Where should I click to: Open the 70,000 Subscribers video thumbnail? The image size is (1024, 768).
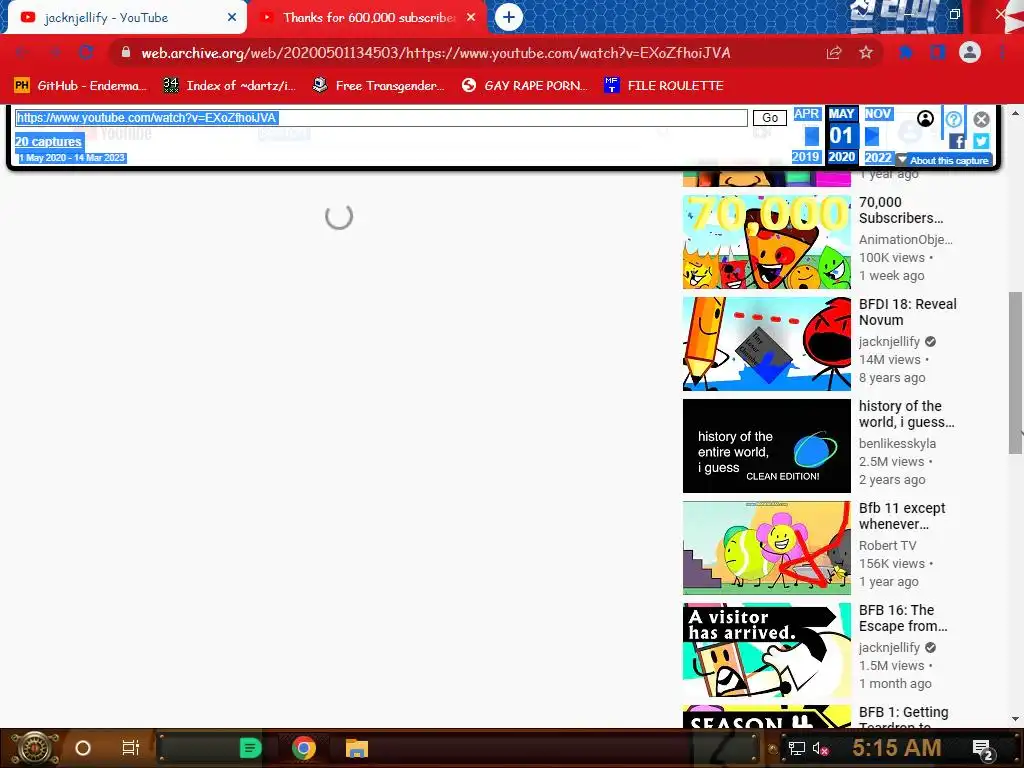767,242
